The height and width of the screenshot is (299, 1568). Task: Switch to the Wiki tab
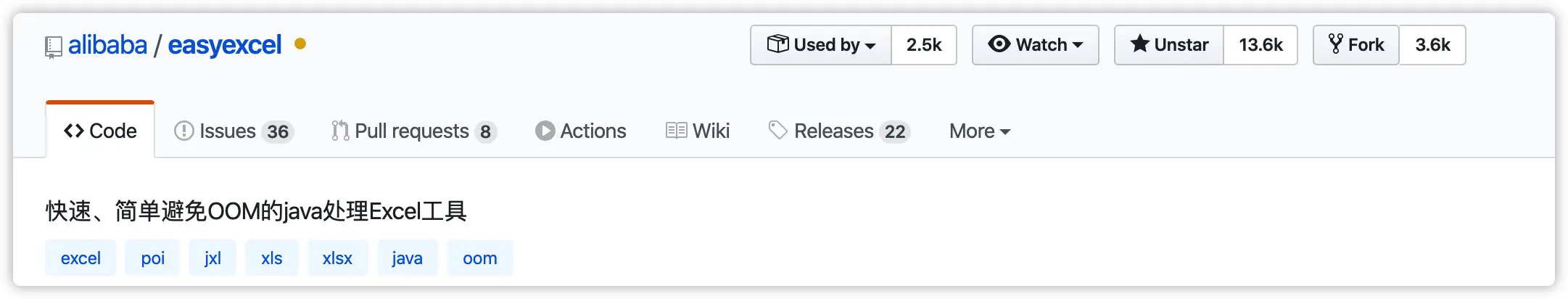point(698,131)
